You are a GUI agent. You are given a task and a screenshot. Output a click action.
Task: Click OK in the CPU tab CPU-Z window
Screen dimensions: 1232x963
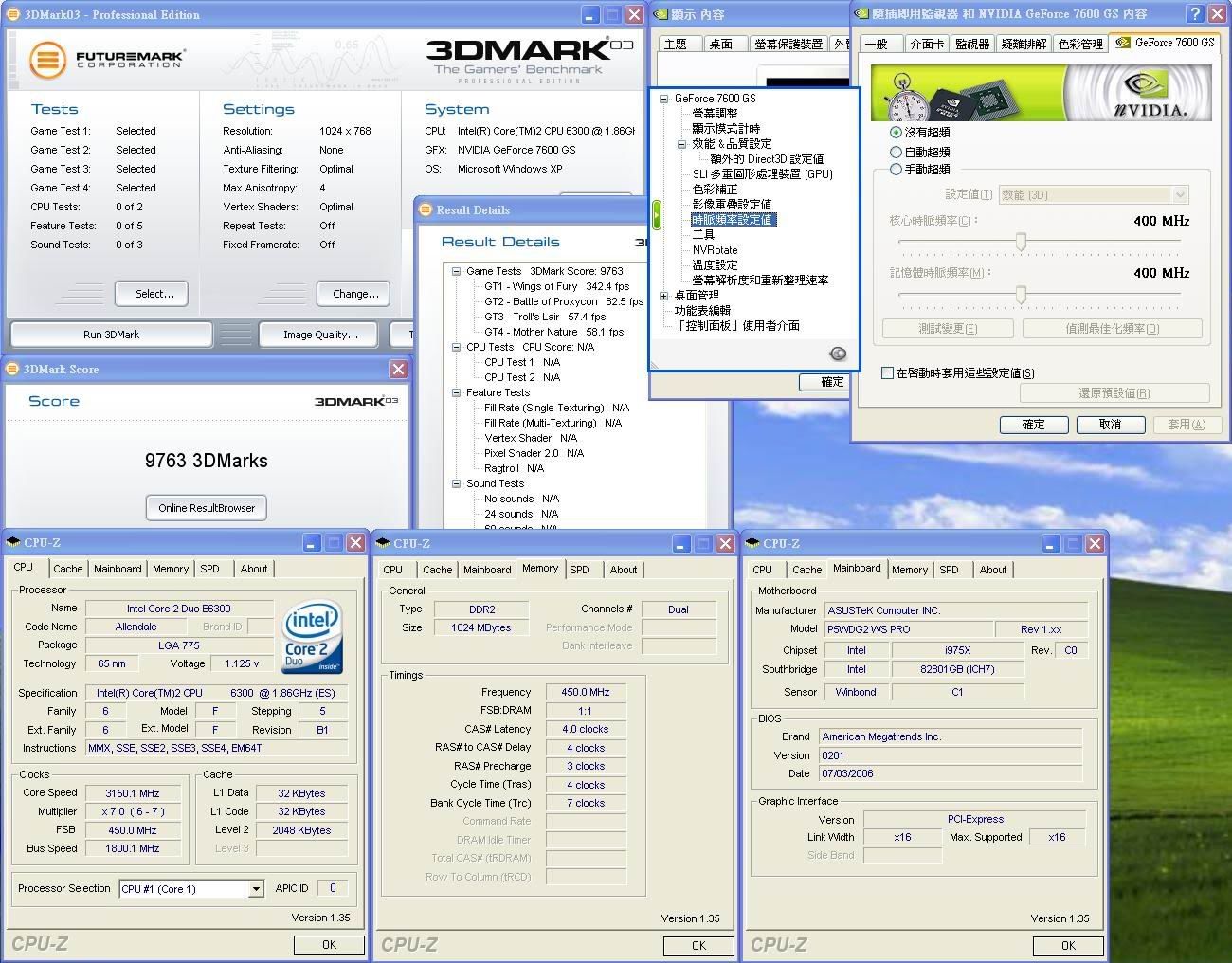coord(329,945)
